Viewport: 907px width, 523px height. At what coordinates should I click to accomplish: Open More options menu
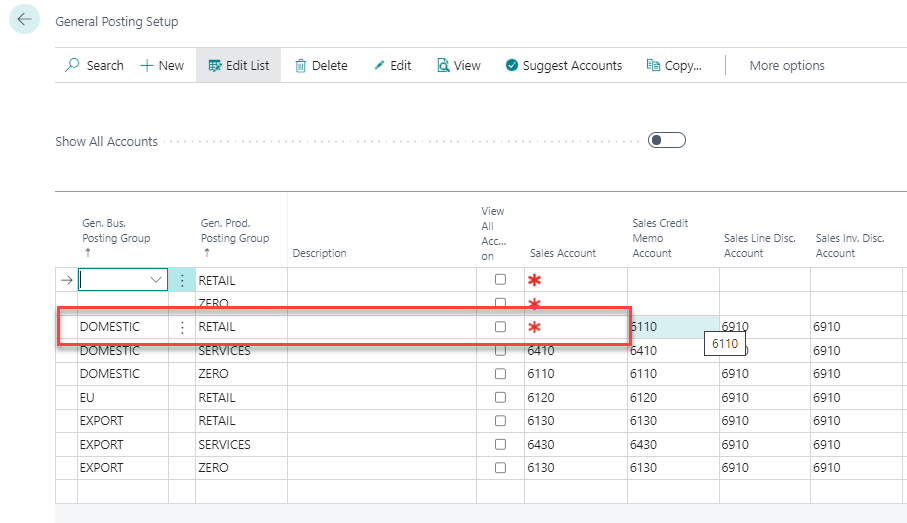point(787,65)
